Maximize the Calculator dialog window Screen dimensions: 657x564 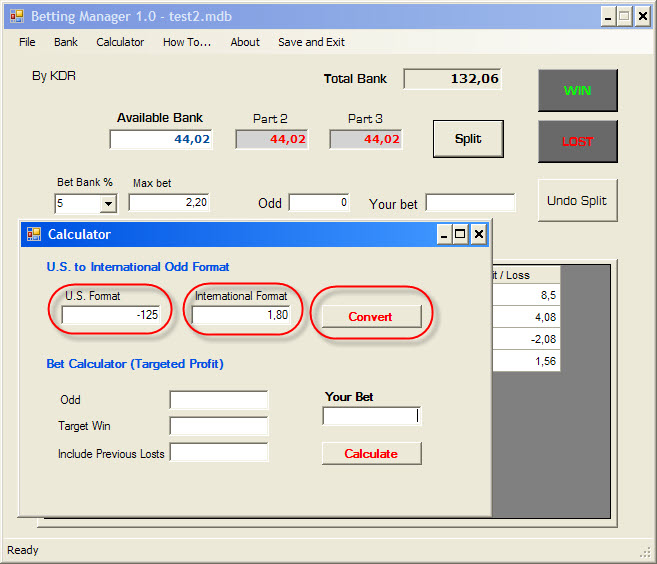click(461, 234)
